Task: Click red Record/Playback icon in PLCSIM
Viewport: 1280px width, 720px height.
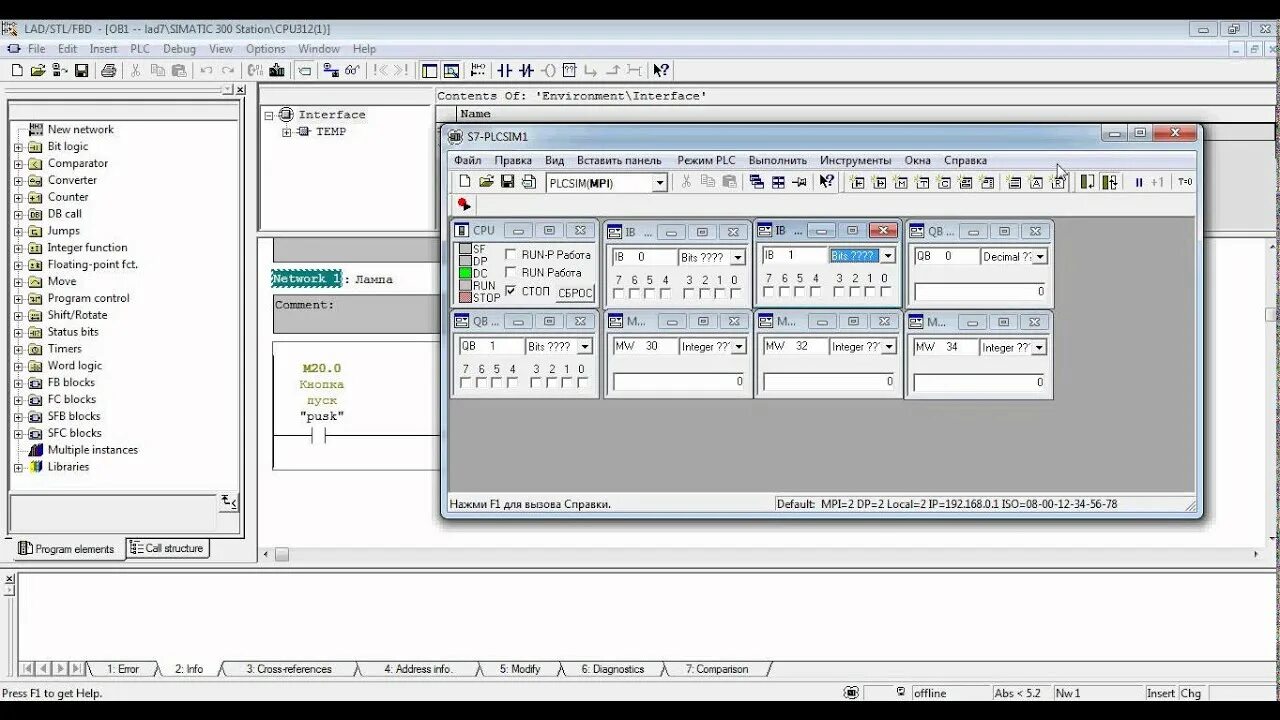Action: coord(464,204)
